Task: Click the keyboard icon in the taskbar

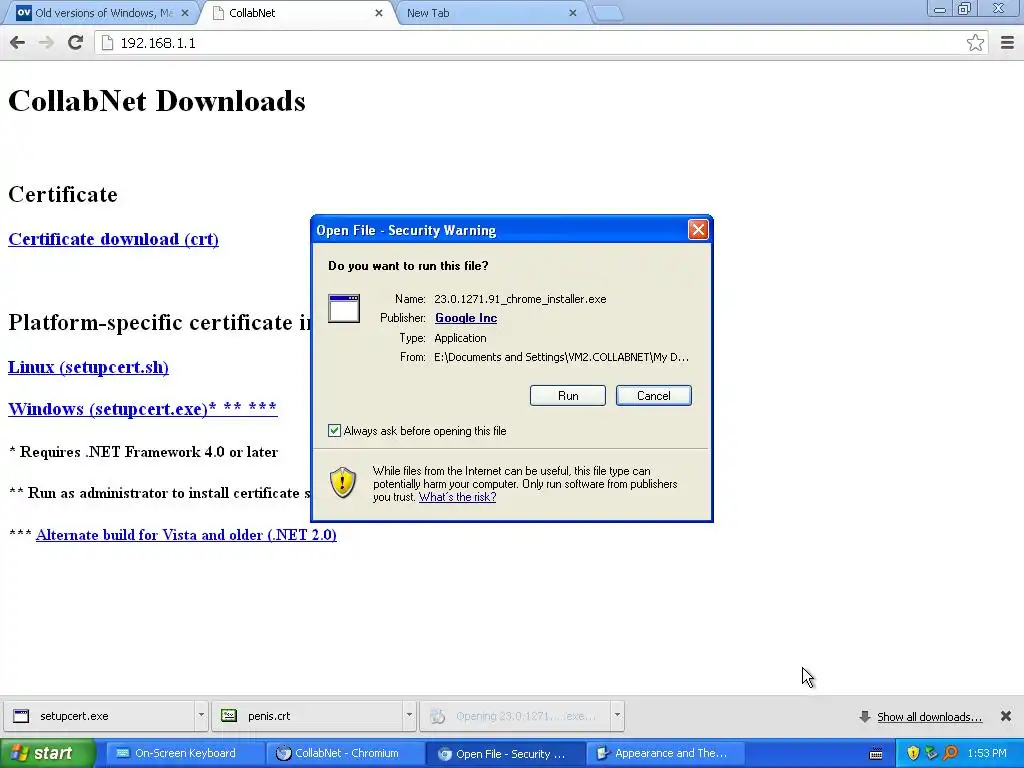Action: [x=876, y=754]
